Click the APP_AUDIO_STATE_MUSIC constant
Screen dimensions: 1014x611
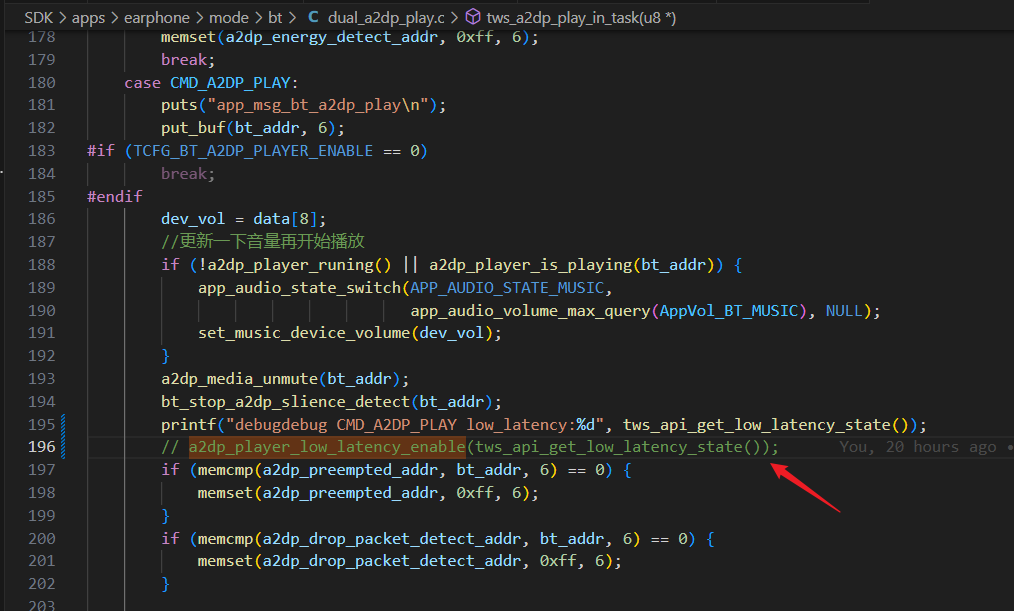coord(507,288)
